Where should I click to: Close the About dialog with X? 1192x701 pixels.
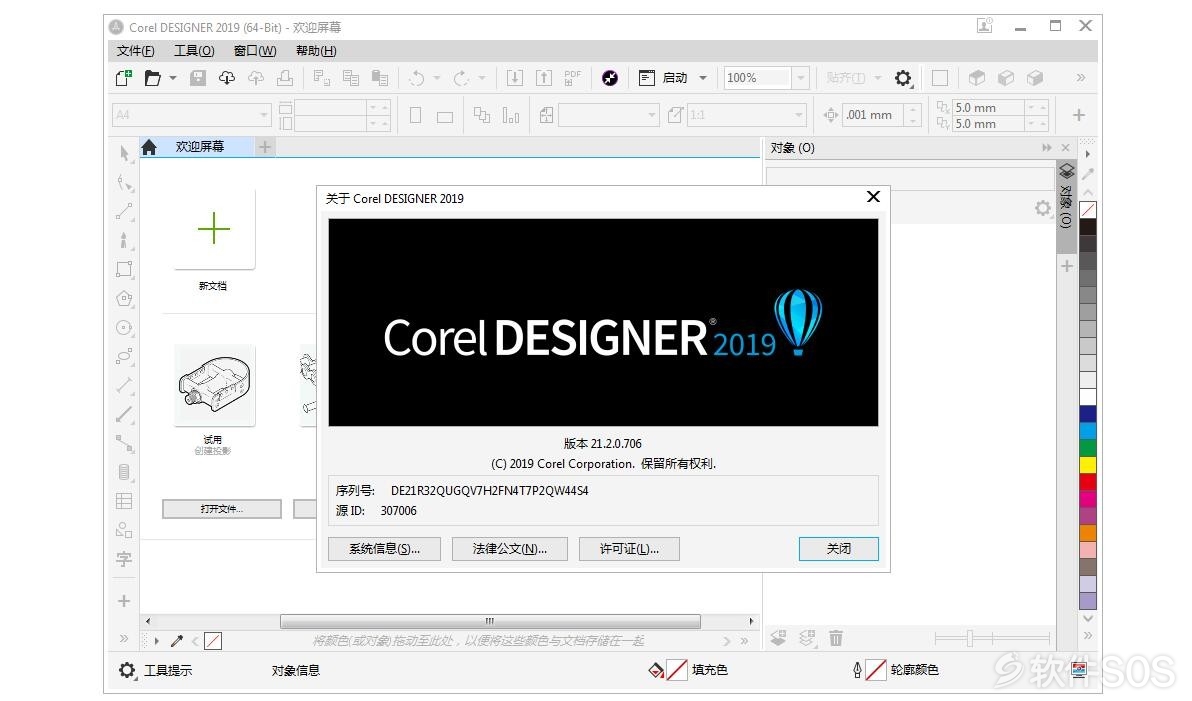coord(873,197)
